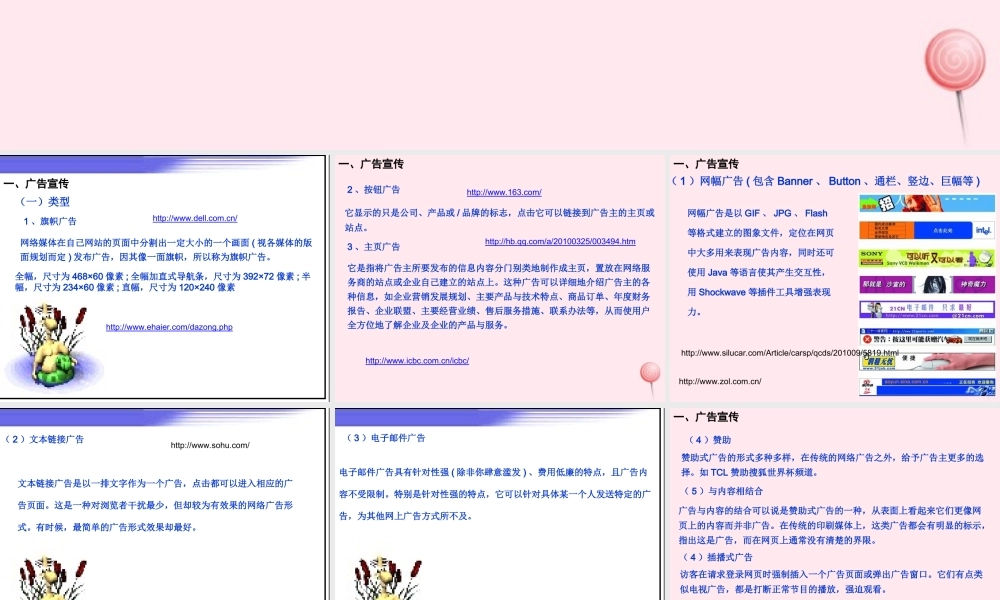The height and width of the screenshot is (600, 1000).
Task: Click the paragraph starting 网络媒体在自己网站的页面中
Action: [166, 250]
